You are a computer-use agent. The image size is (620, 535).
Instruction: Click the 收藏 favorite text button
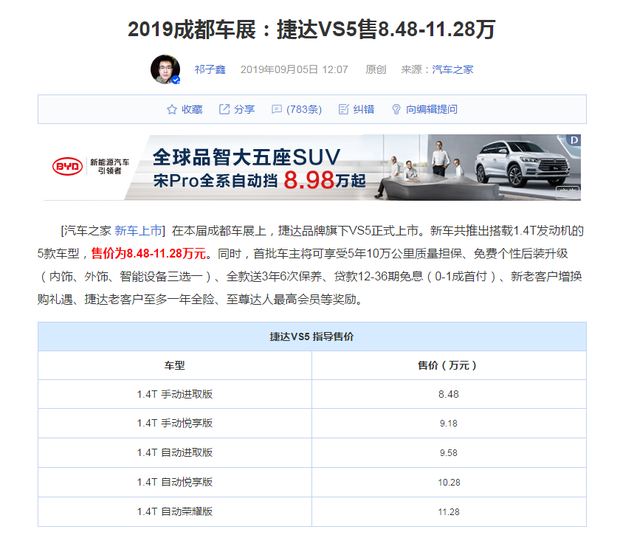(192, 109)
